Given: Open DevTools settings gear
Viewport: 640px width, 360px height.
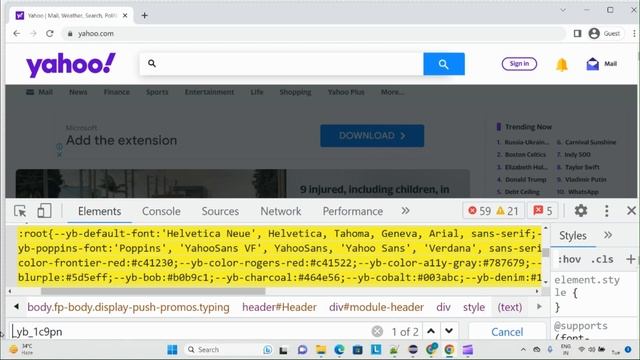Looking at the screenshot, I should click(581, 211).
